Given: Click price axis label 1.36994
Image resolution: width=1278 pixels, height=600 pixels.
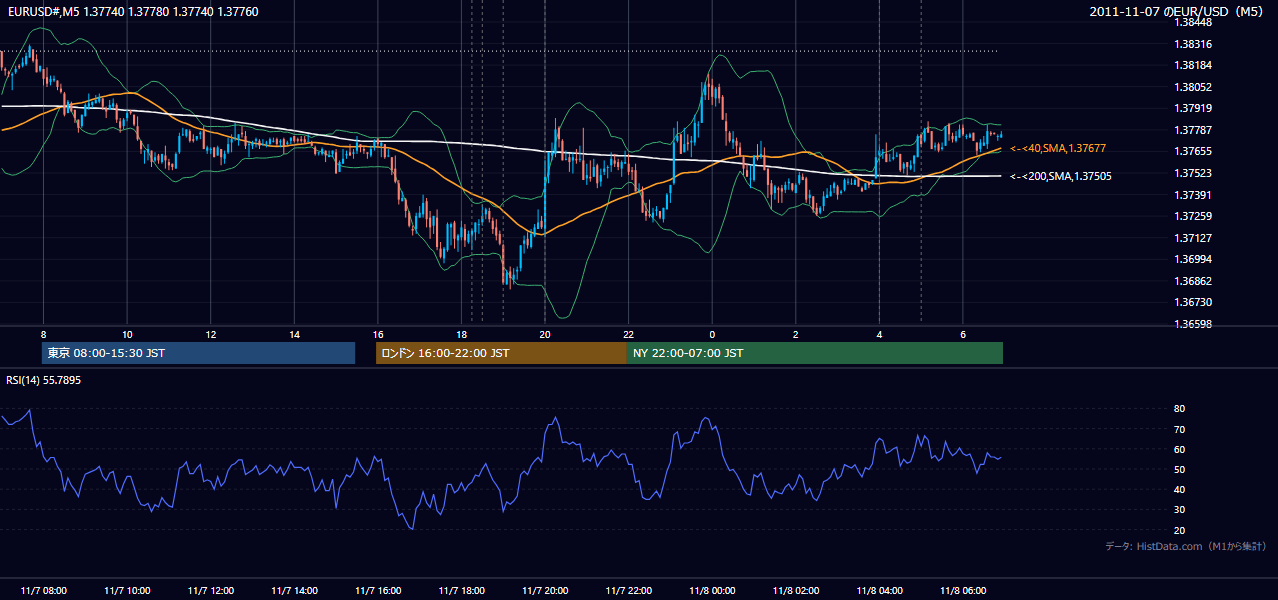Looking at the screenshot, I should [x=1193, y=259].
